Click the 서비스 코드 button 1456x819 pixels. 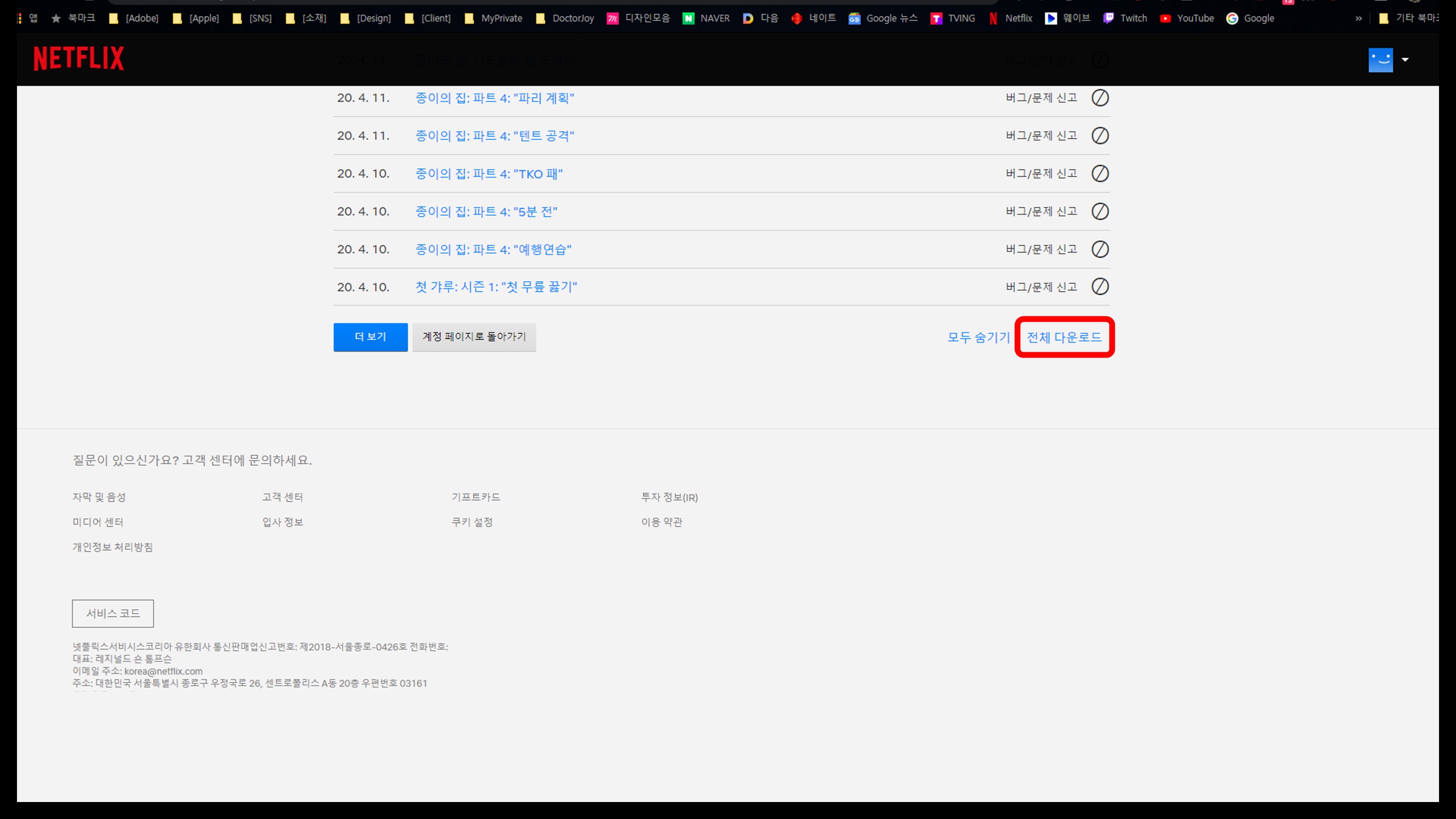pyautogui.click(x=113, y=613)
